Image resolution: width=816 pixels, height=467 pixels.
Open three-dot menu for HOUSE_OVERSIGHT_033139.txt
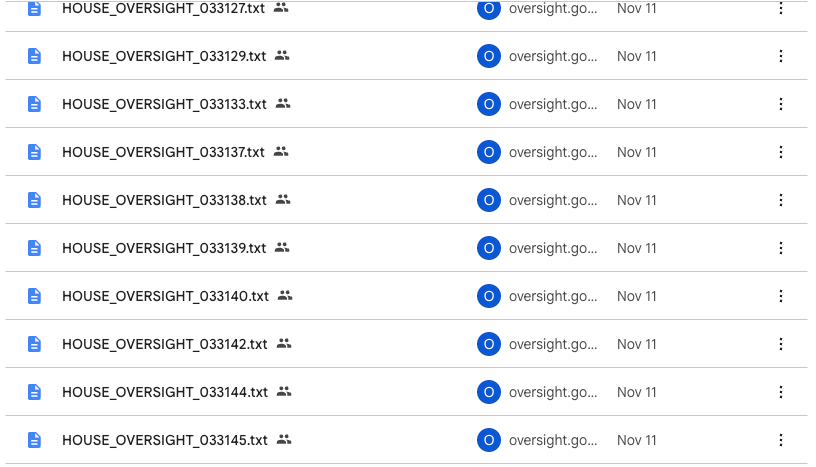pos(781,248)
